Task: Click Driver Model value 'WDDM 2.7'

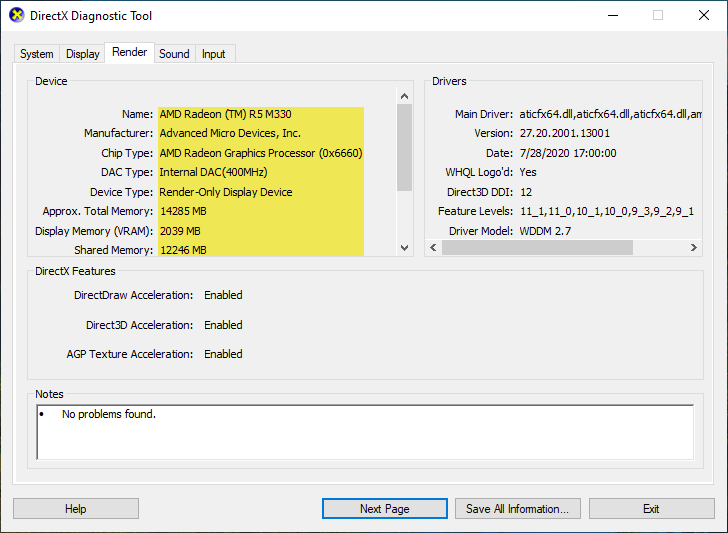Action: (545, 231)
